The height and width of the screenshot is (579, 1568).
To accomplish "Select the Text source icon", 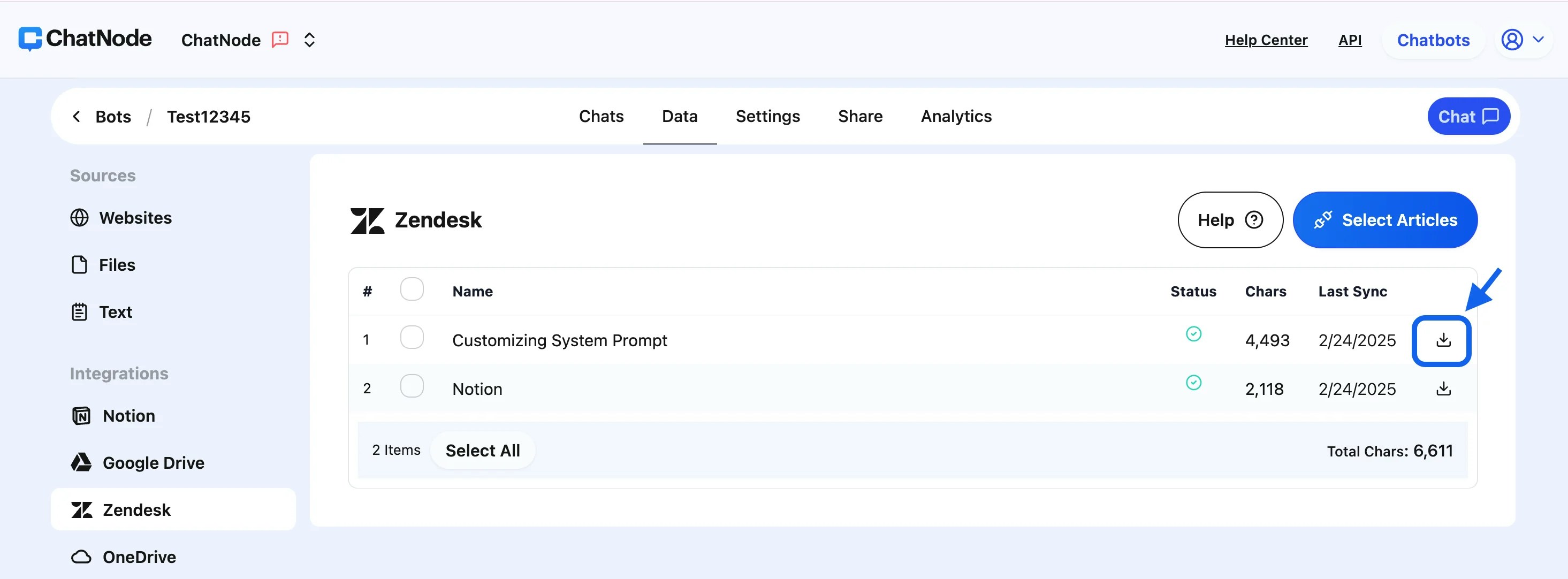I will coord(80,311).
